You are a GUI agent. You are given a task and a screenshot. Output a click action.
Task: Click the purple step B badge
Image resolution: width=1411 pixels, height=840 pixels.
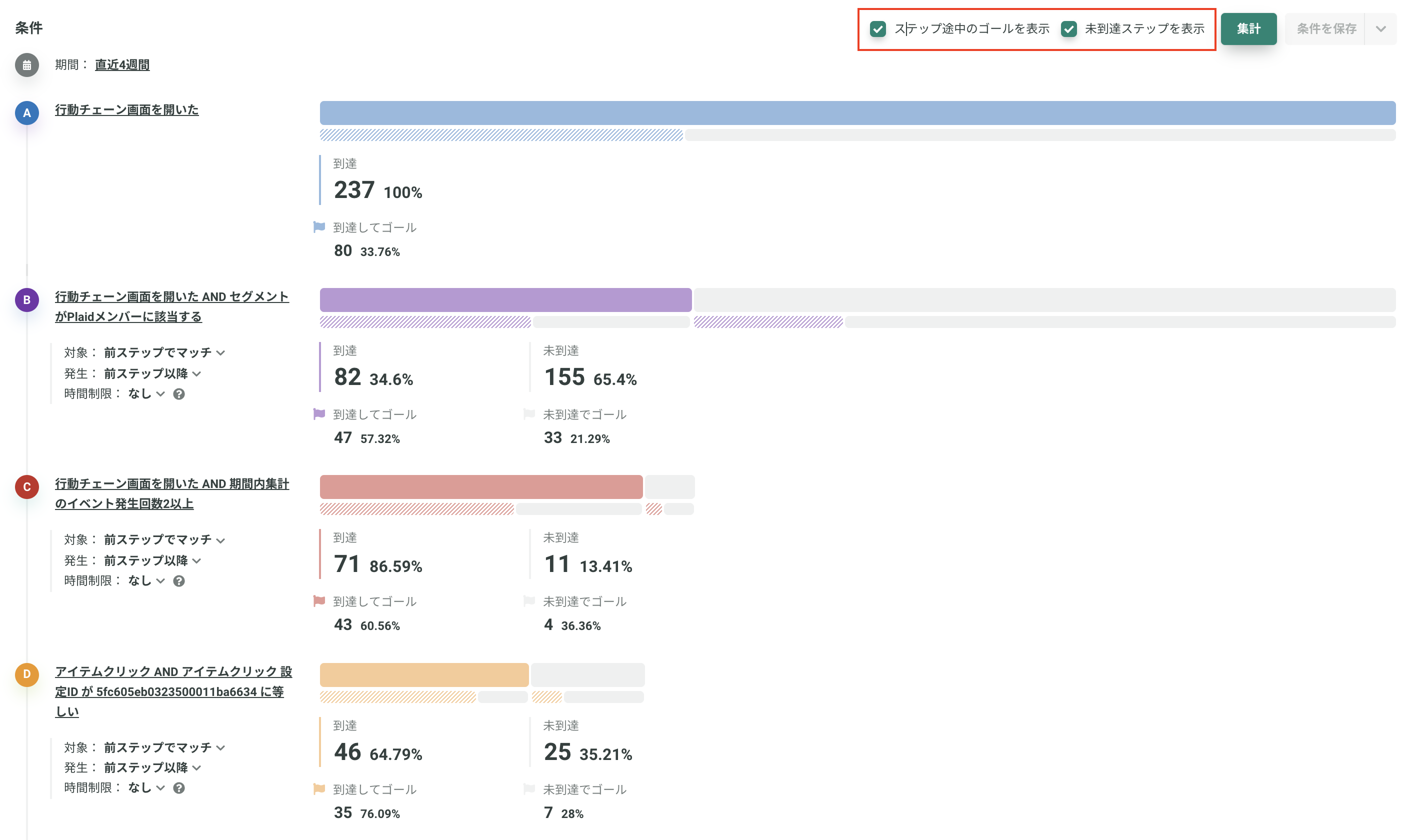26,300
